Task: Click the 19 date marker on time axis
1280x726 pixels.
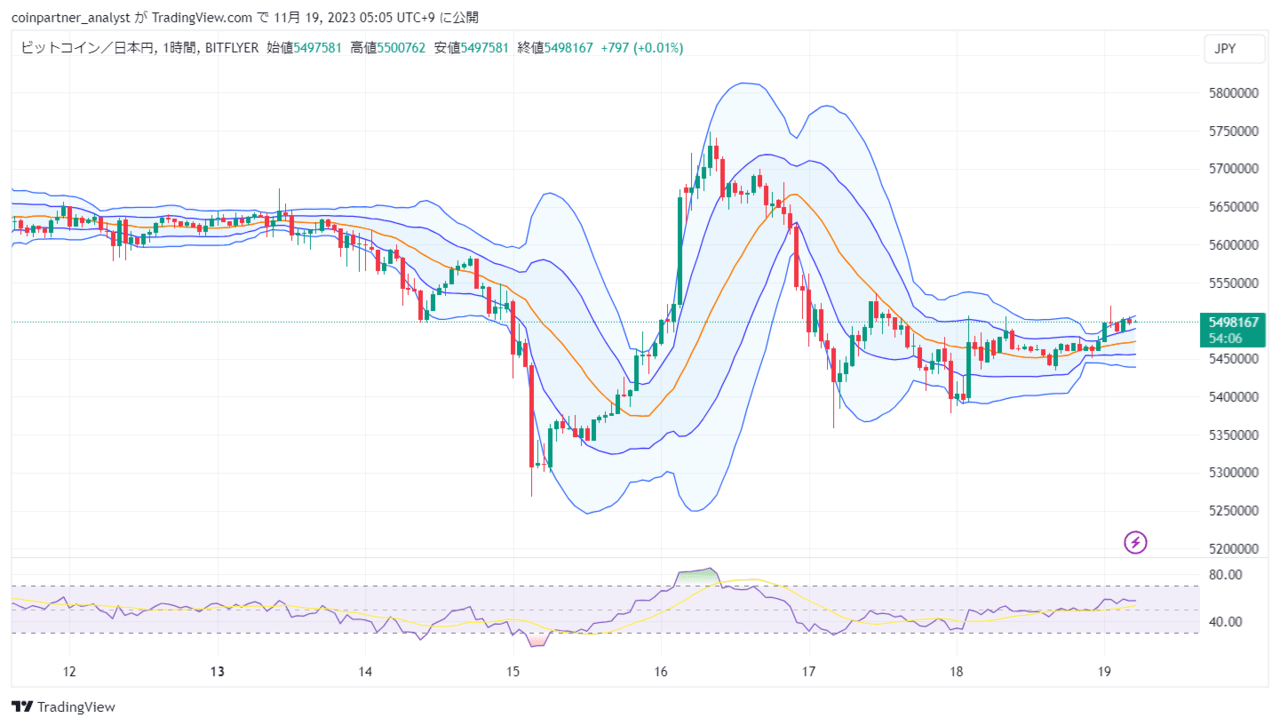Action: pos(1103,672)
